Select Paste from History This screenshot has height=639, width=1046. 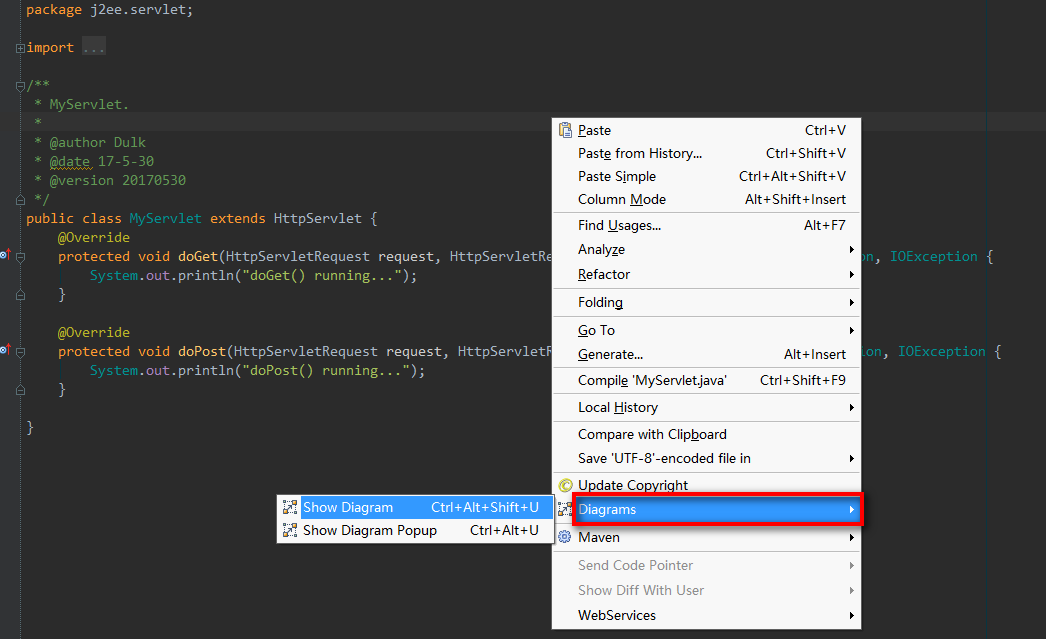[x=706, y=153]
